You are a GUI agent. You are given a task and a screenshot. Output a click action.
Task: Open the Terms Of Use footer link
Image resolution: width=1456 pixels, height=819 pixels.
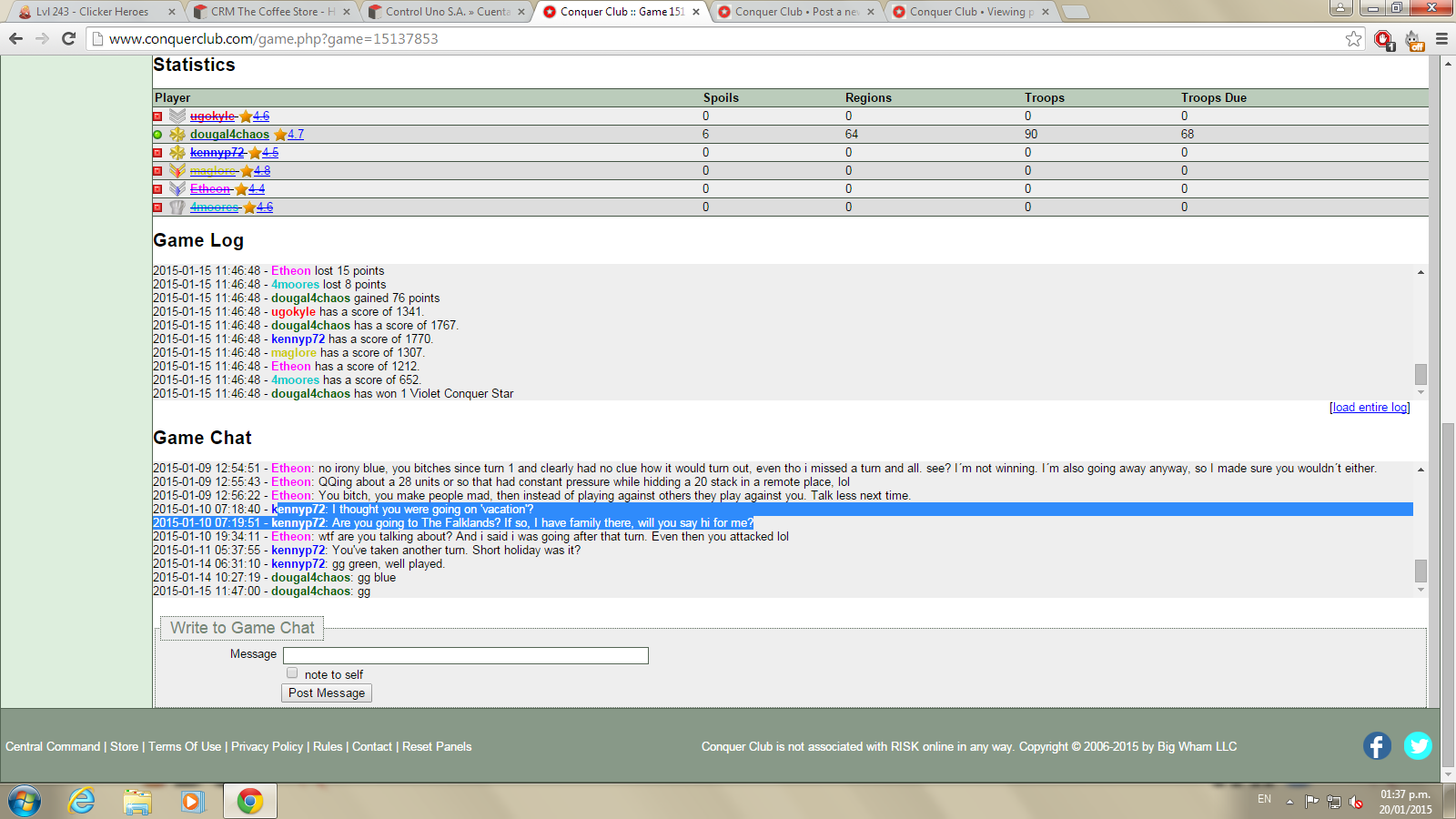pyautogui.click(x=185, y=747)
